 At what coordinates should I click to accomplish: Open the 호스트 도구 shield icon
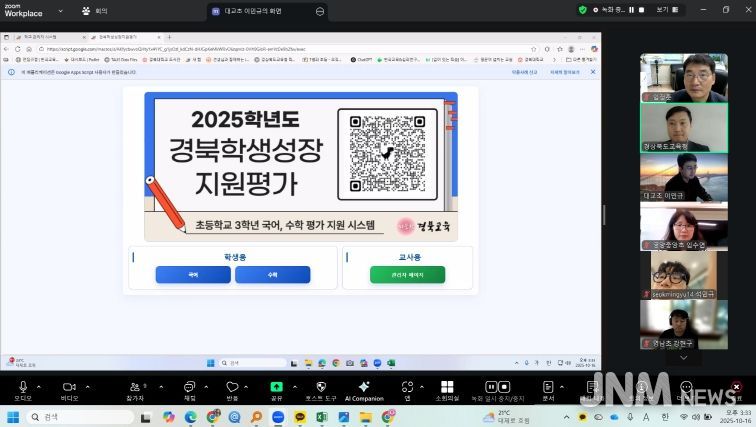321,386
